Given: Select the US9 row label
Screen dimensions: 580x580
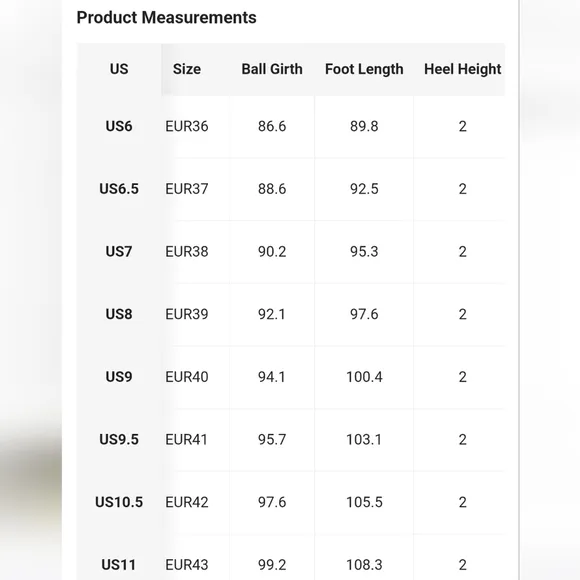Looking at the screenshot, I should [119, 377].
